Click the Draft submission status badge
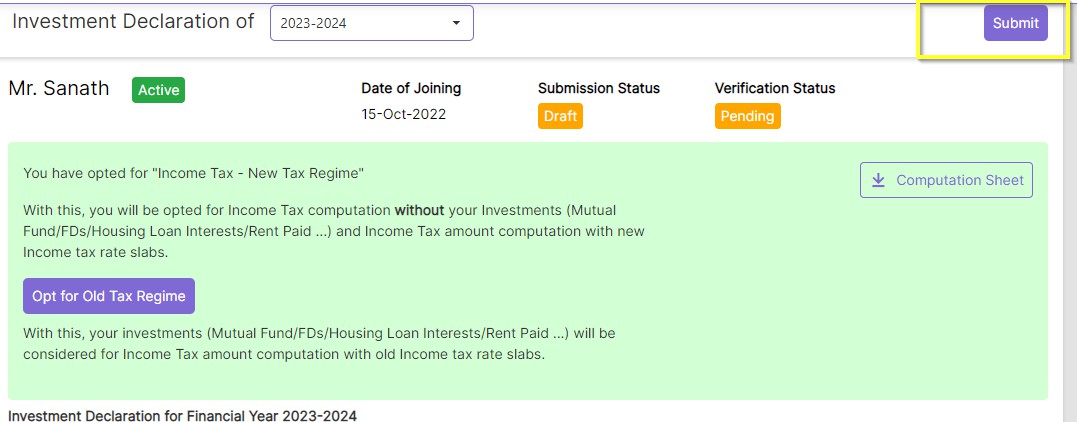Image resolution: width=1077 pixels, height=422 pixels. coord(560,116)
